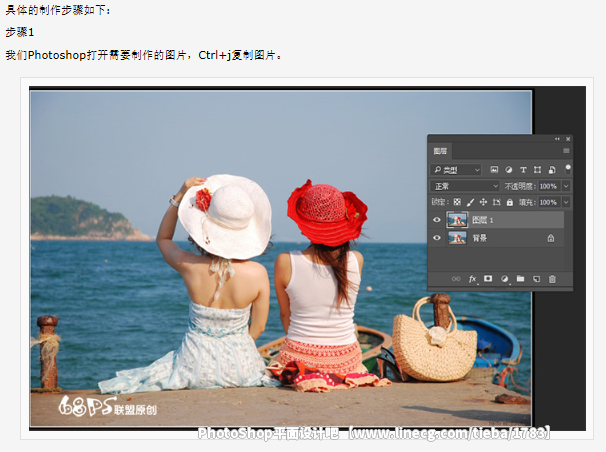
Task: Click the lock icon on 背景 layer
Action: tap(551, 238)
